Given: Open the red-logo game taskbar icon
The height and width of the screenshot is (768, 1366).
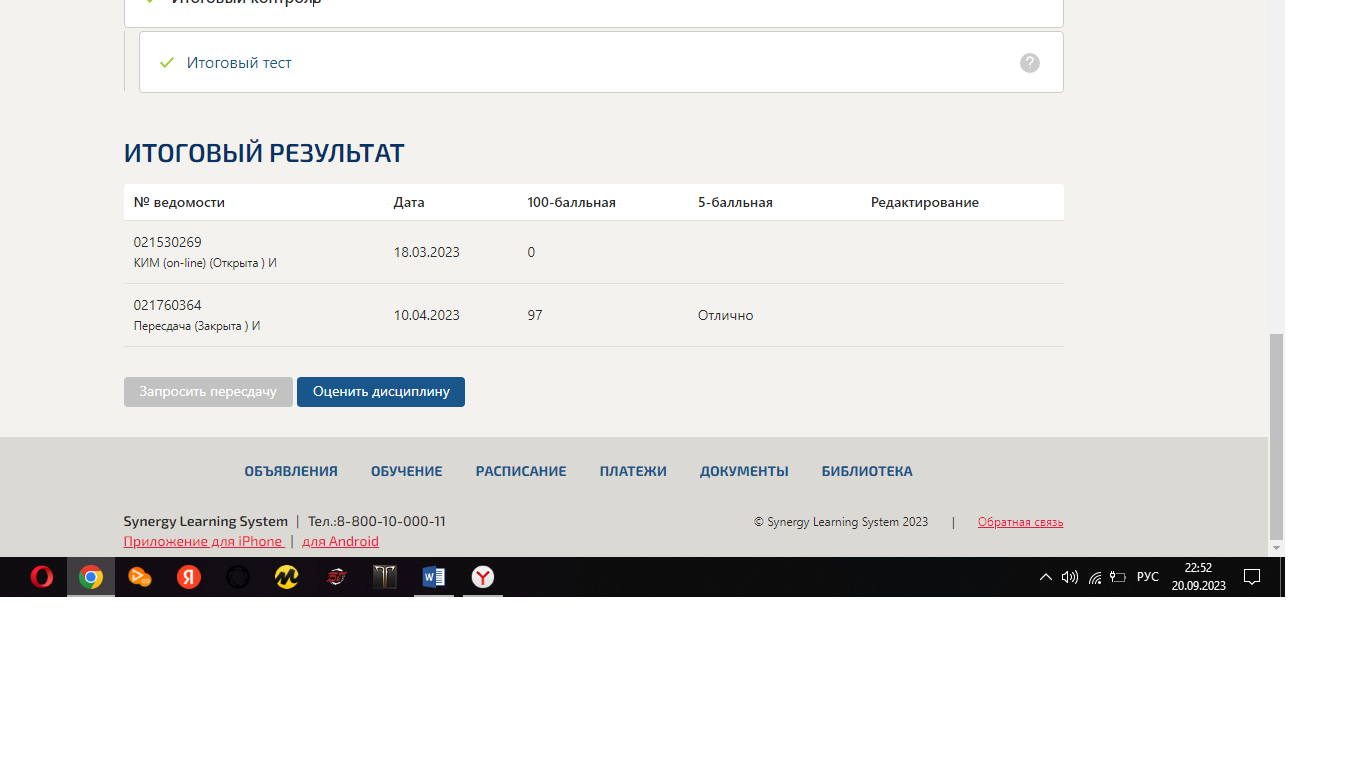Looking at the screenshot, I should (336, 577).
